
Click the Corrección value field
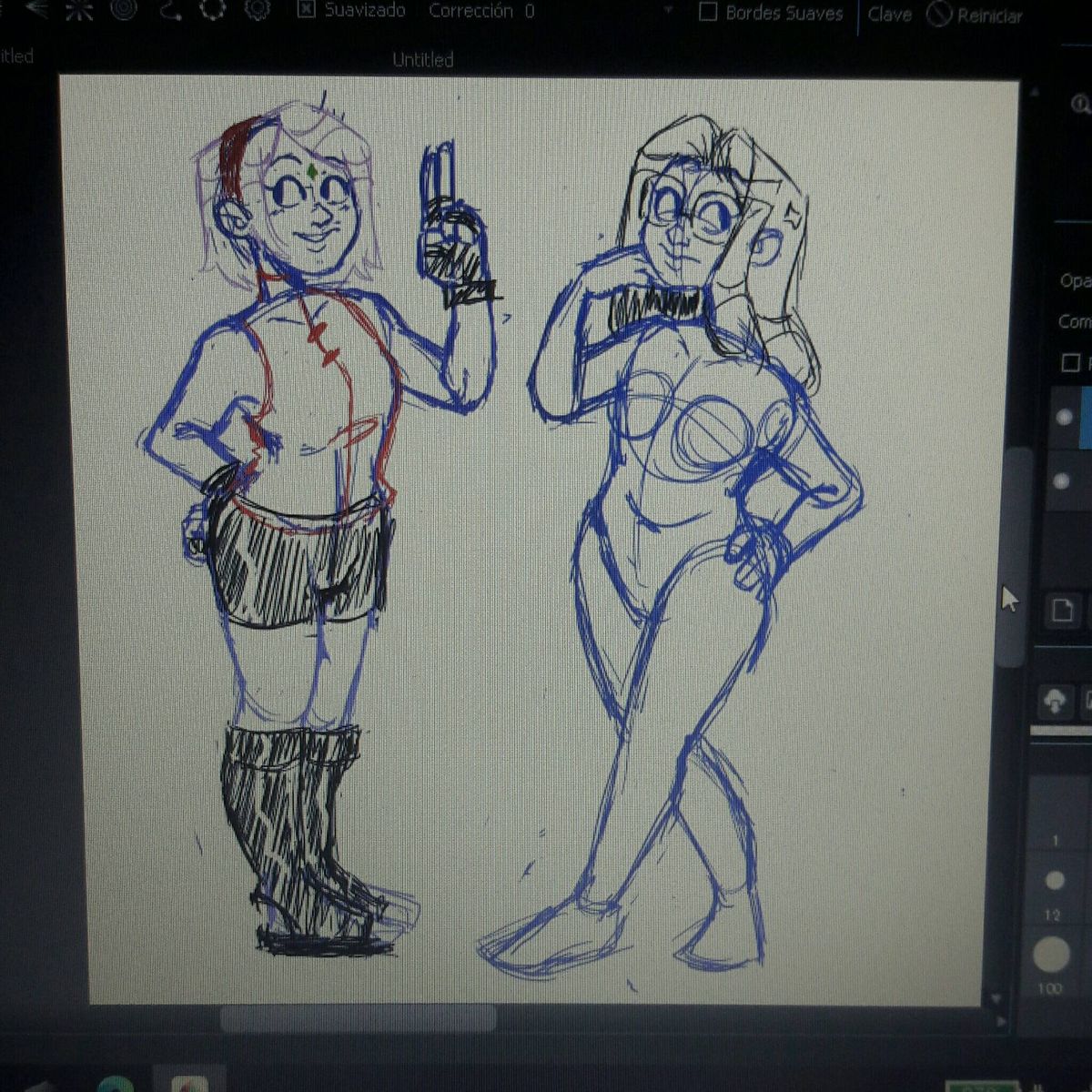pyautogui.click(x=531, y=11)
